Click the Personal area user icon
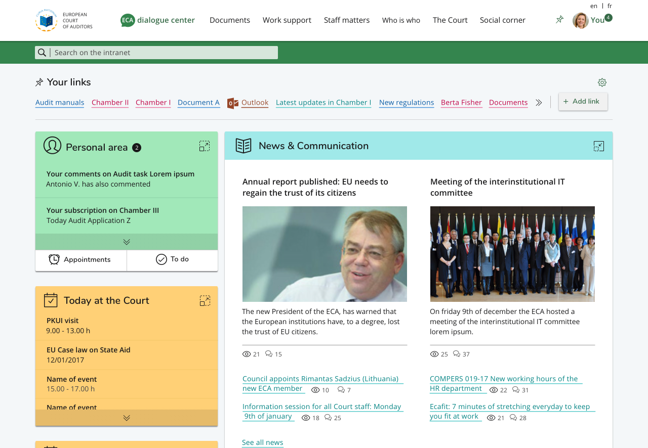Viewport: 648px width, 448px height. [x=52, y=145]
